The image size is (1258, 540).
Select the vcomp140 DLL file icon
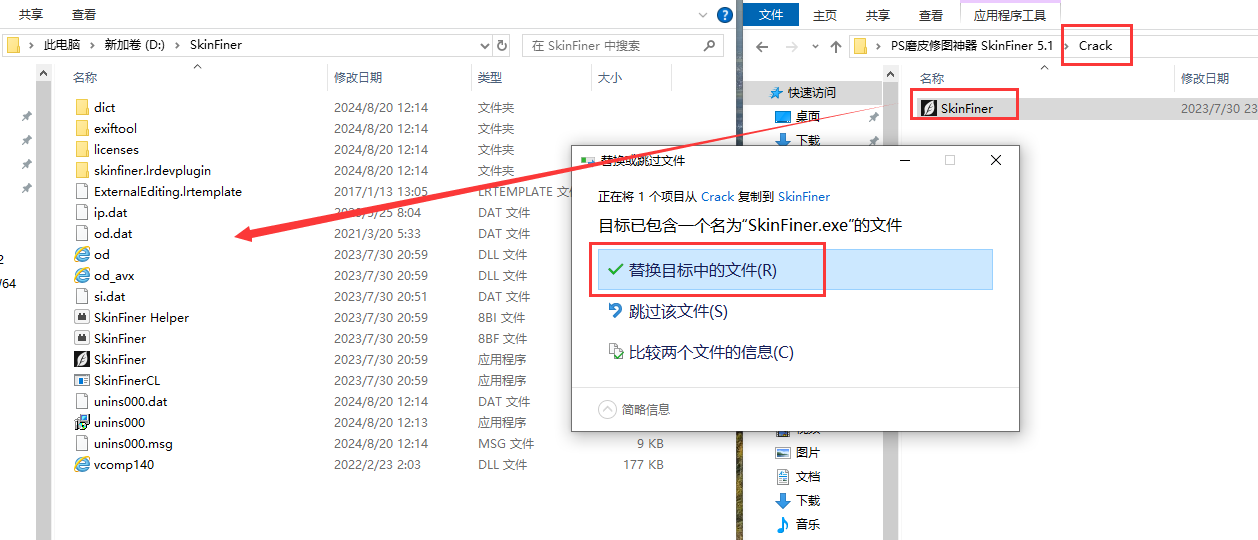click(x=82, y=464)
